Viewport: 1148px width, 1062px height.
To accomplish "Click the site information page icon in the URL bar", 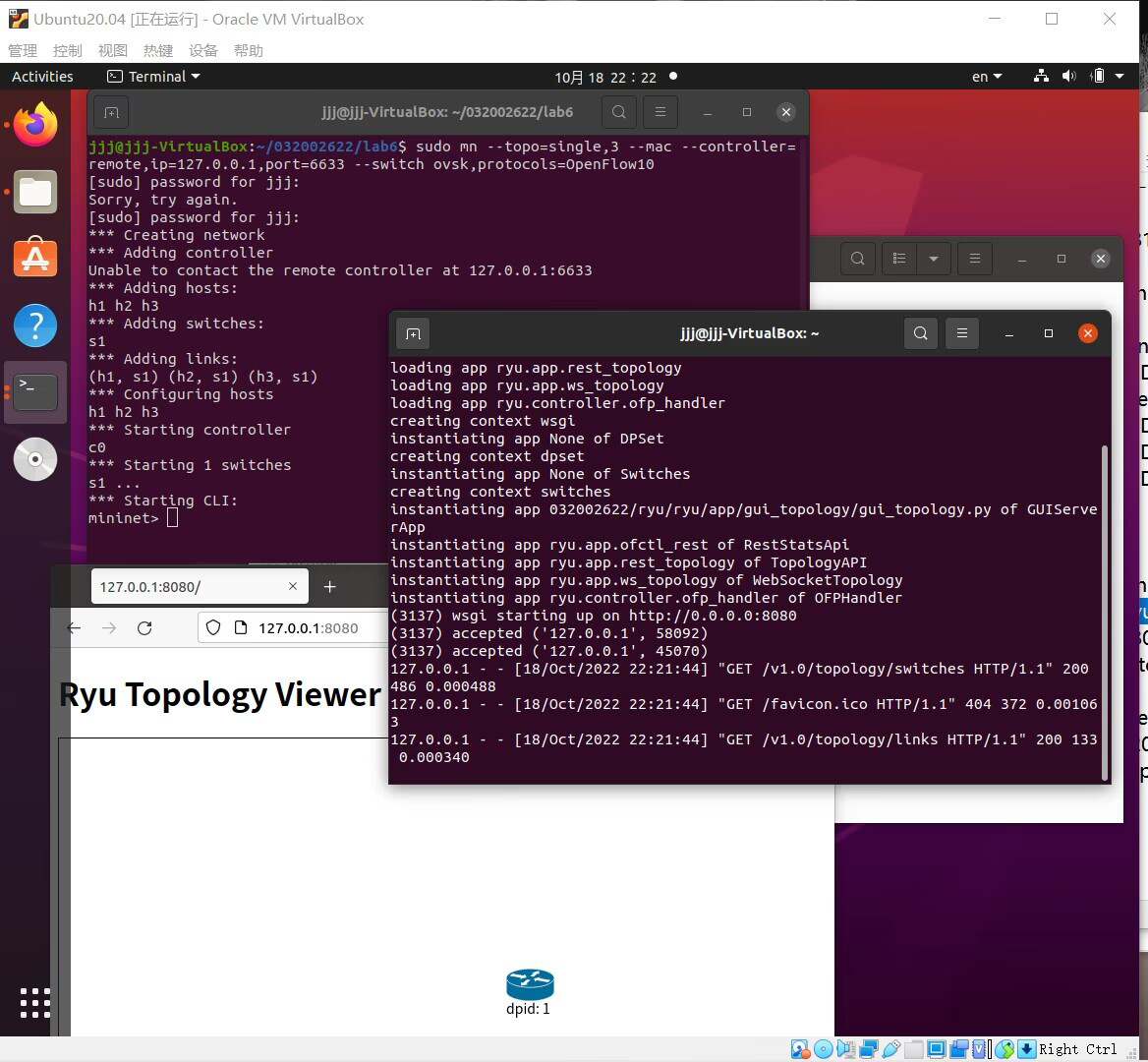I will pos(240,627).
